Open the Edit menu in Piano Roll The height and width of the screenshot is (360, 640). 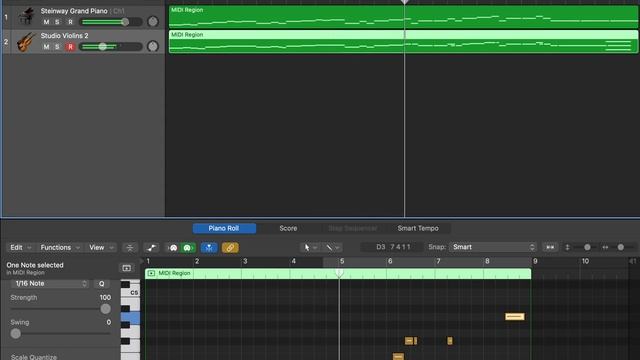click(20, 247)
